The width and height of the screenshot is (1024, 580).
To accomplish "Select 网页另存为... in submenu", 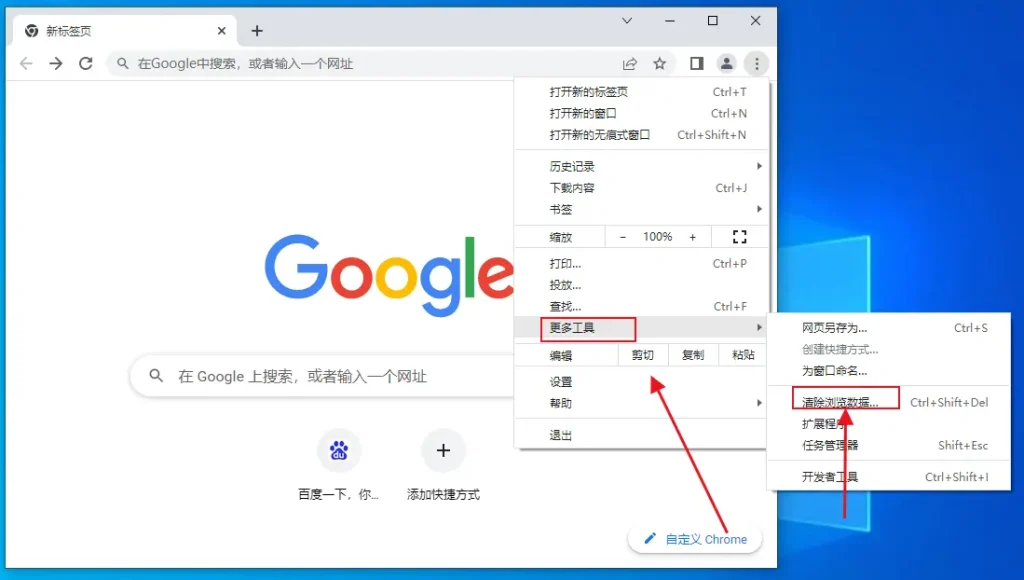I will [889, 328].
